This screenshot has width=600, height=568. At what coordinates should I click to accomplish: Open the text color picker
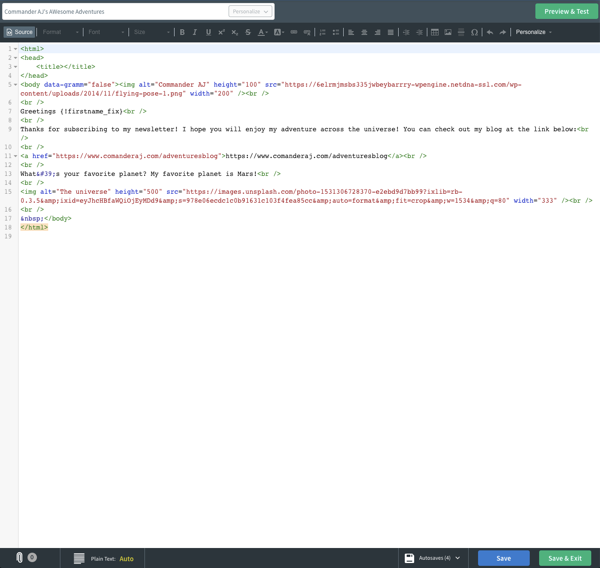point(262,32)
